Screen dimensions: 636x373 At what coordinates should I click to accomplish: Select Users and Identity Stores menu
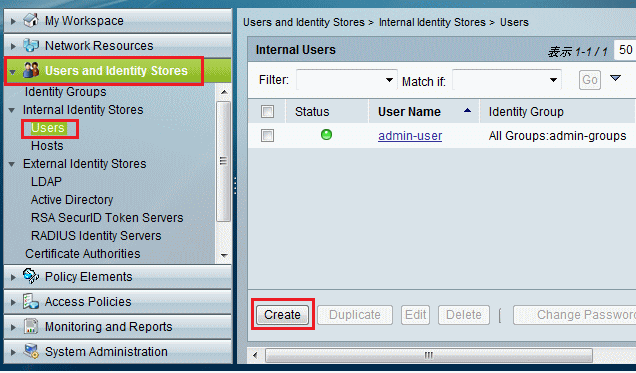118,71
